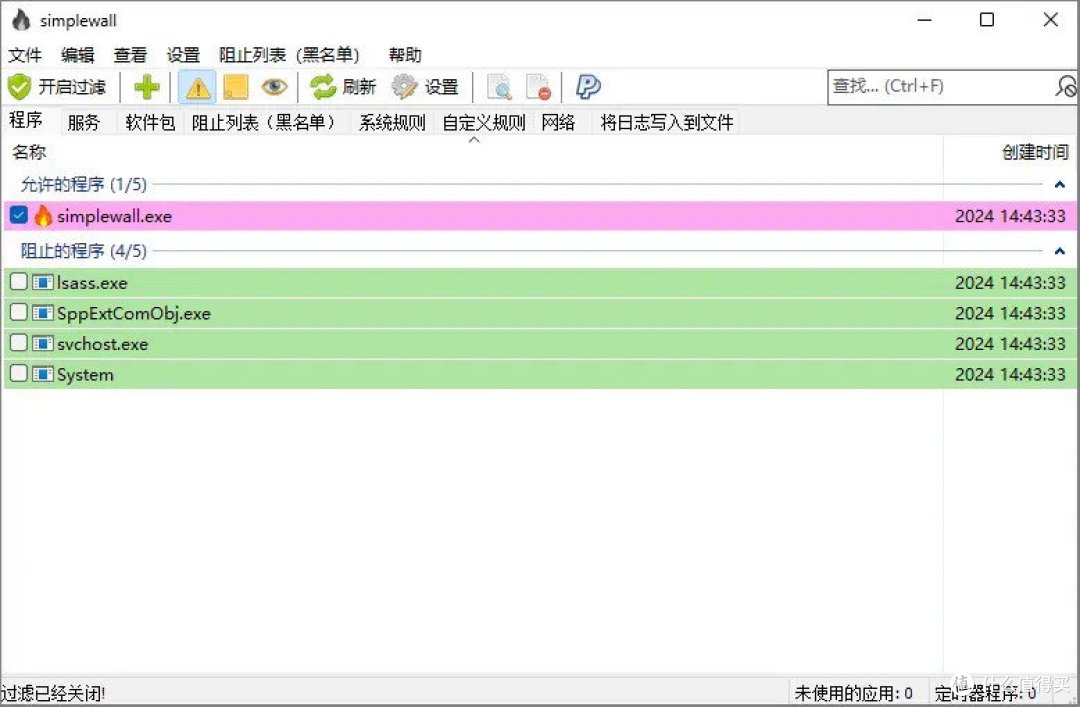Clear the log with the red-marked document icon
The height and width of the screenshot is (707, 1080).
[538, 88]
